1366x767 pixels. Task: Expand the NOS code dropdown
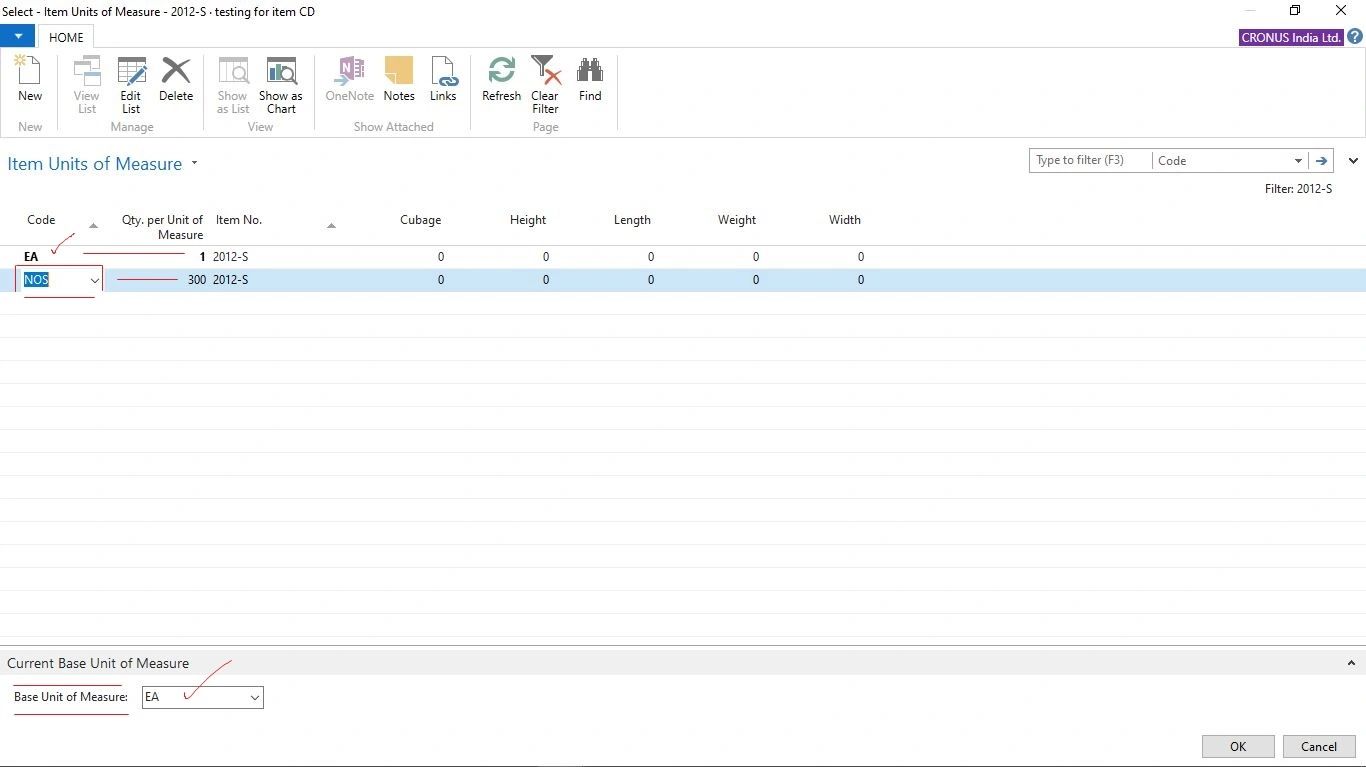pos(95,281)
